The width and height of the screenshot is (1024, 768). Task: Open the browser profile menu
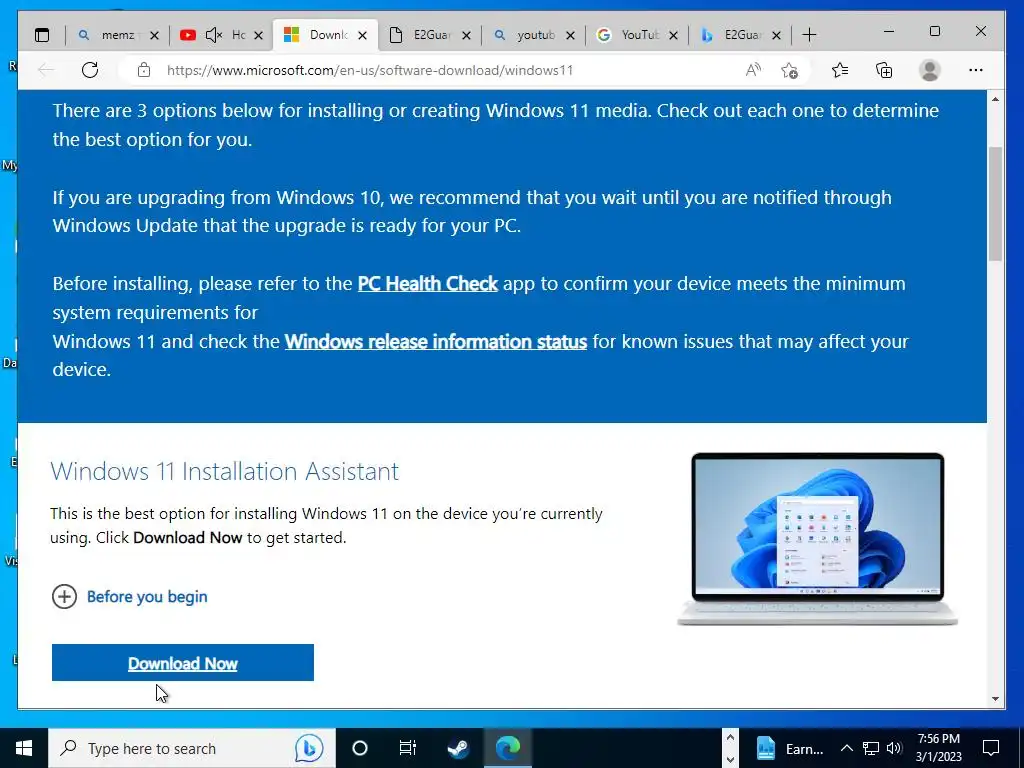pos(929,70)
